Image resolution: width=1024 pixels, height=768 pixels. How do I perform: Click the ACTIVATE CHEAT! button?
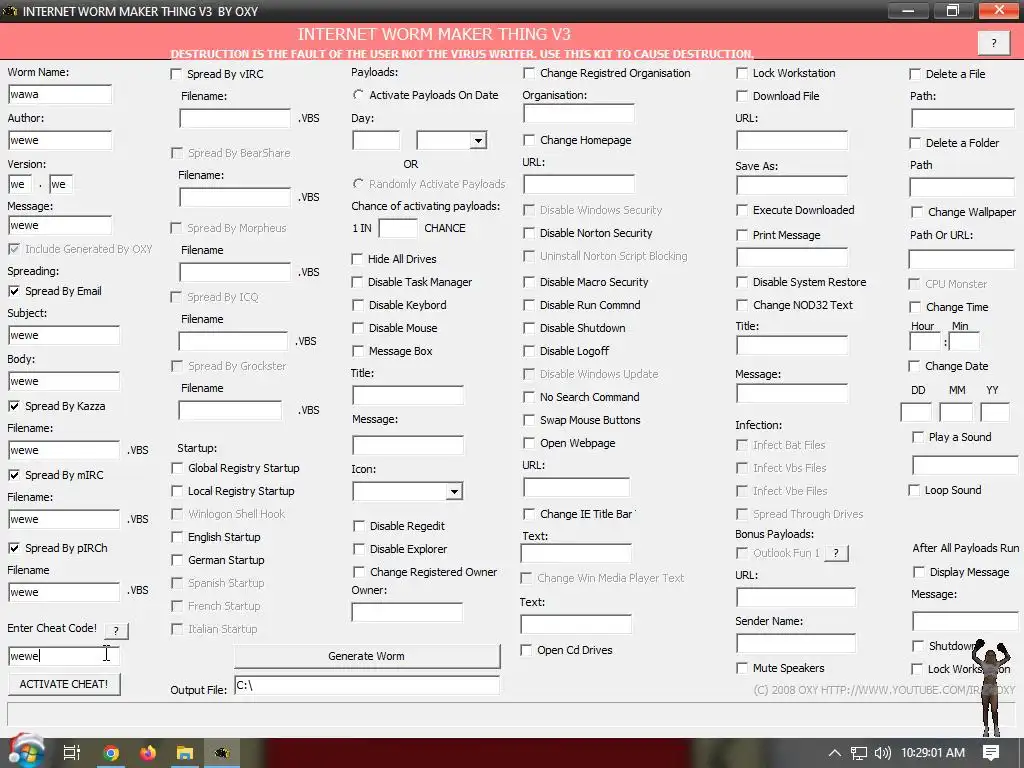[64, 684]
